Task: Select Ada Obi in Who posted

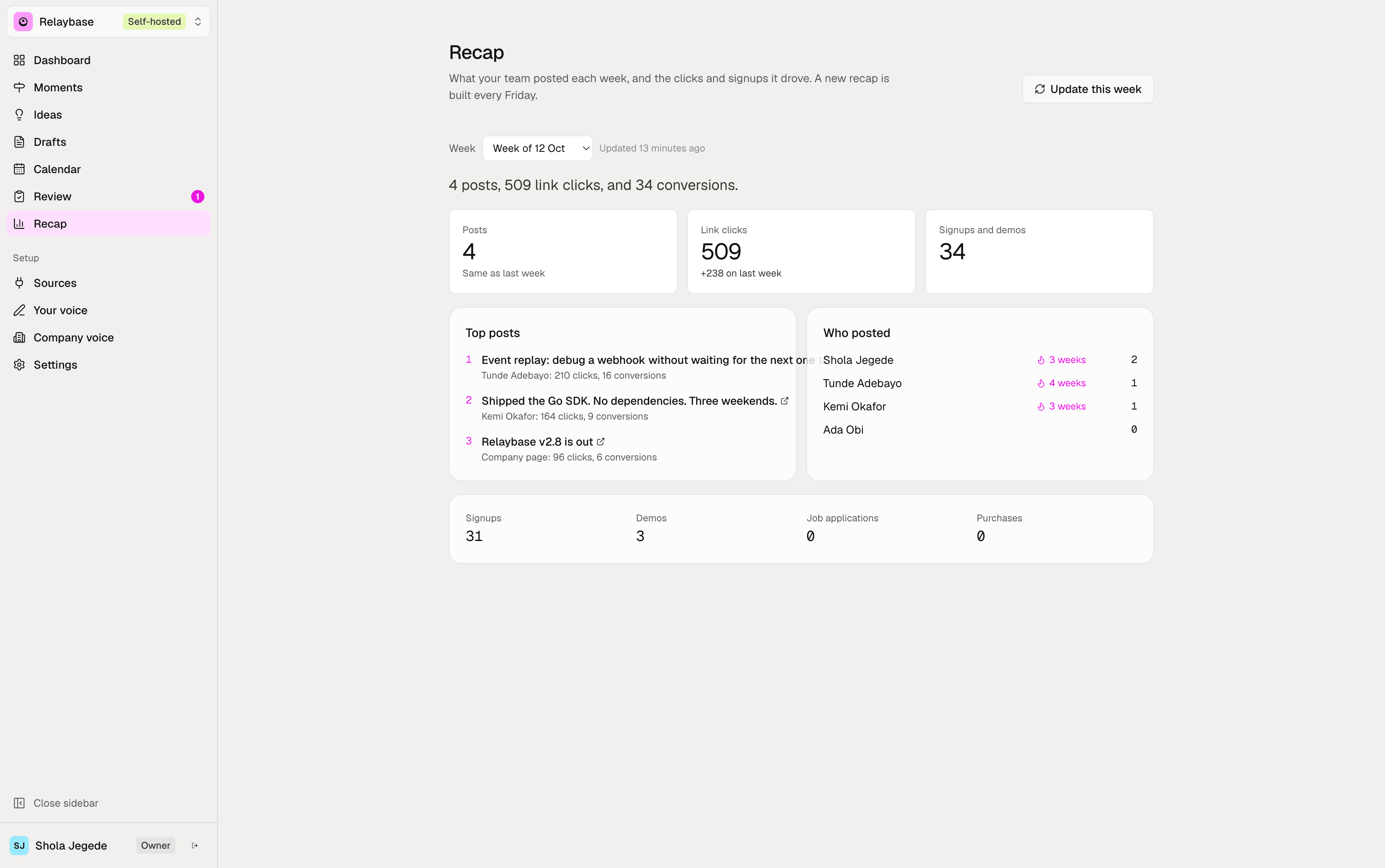Action: 843,430
